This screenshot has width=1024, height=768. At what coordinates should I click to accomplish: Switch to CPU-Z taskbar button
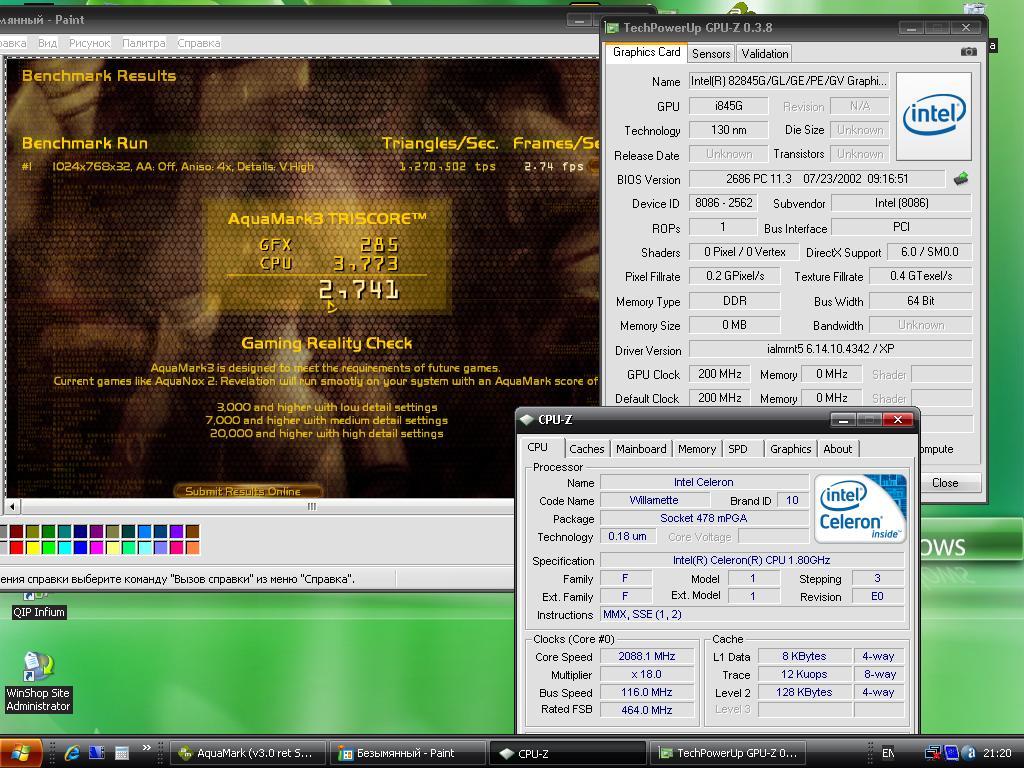pos(567,753)
